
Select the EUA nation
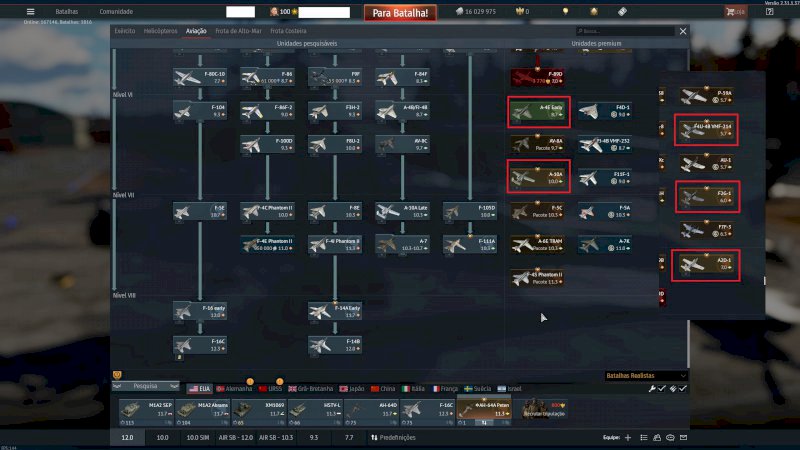tap(199, 389)
